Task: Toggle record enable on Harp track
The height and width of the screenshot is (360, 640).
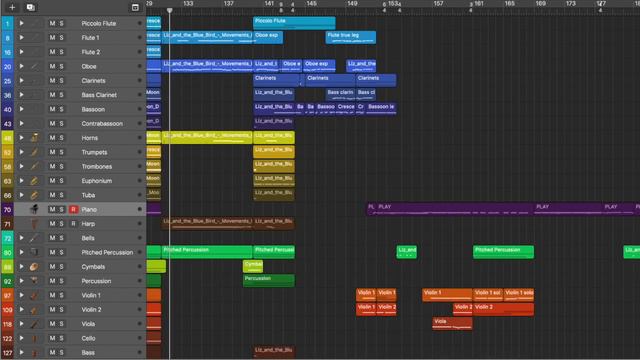Action: [73, 223]
